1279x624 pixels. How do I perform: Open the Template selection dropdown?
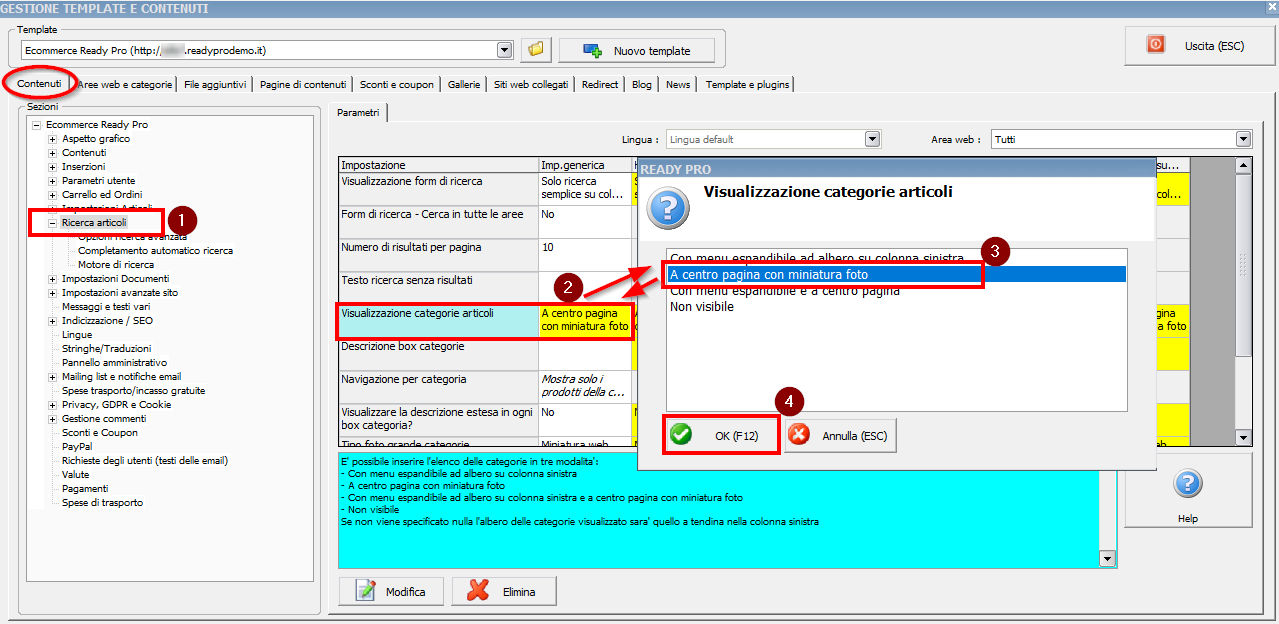tap(504, 50)
